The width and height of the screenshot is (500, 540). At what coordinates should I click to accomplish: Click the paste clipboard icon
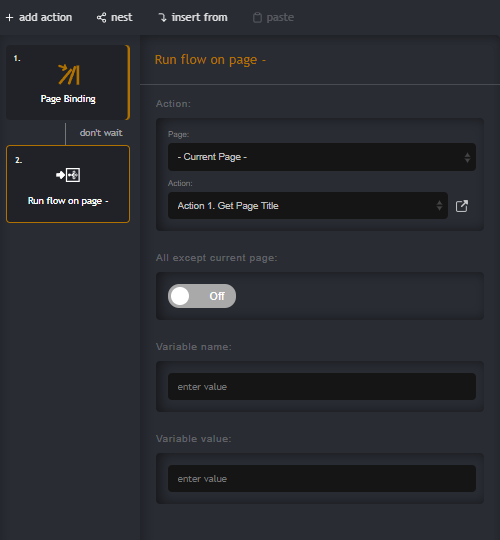(257, 18)
